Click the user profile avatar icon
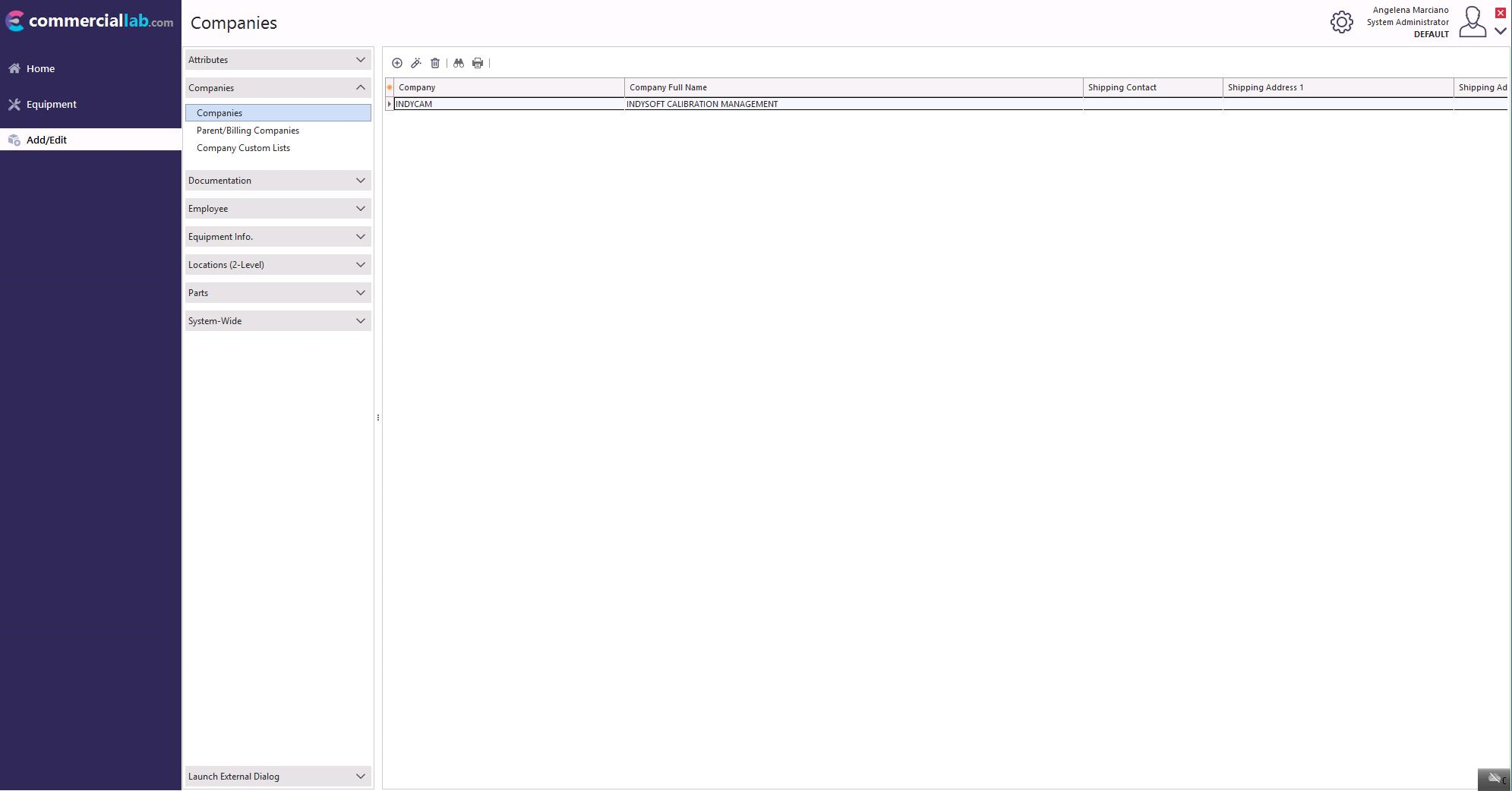 (x=1472, y=22)
